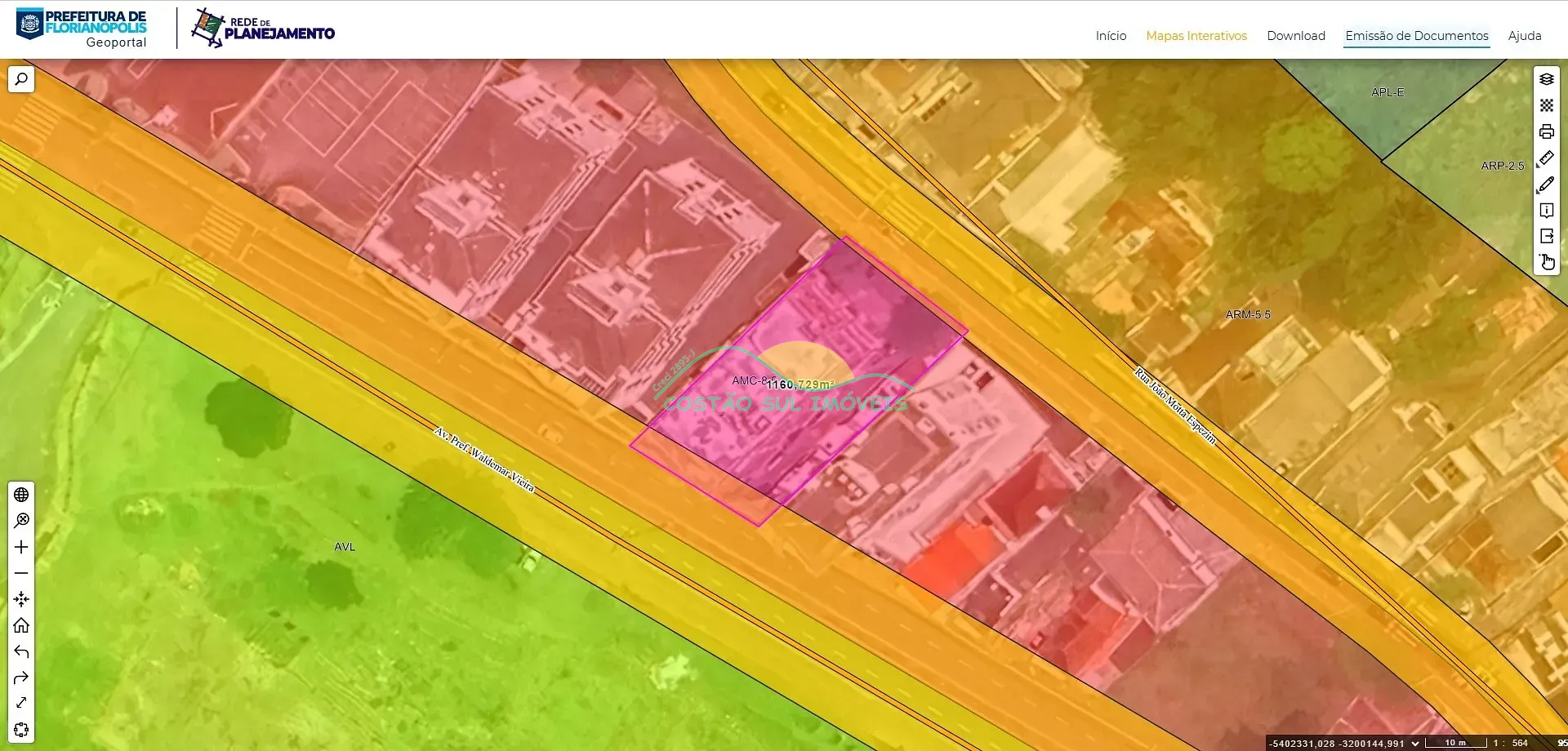1568x751 pixels.
Task: Click the Prefeitura de Florianópolis Geoportal logo
Action: point(82,29)
